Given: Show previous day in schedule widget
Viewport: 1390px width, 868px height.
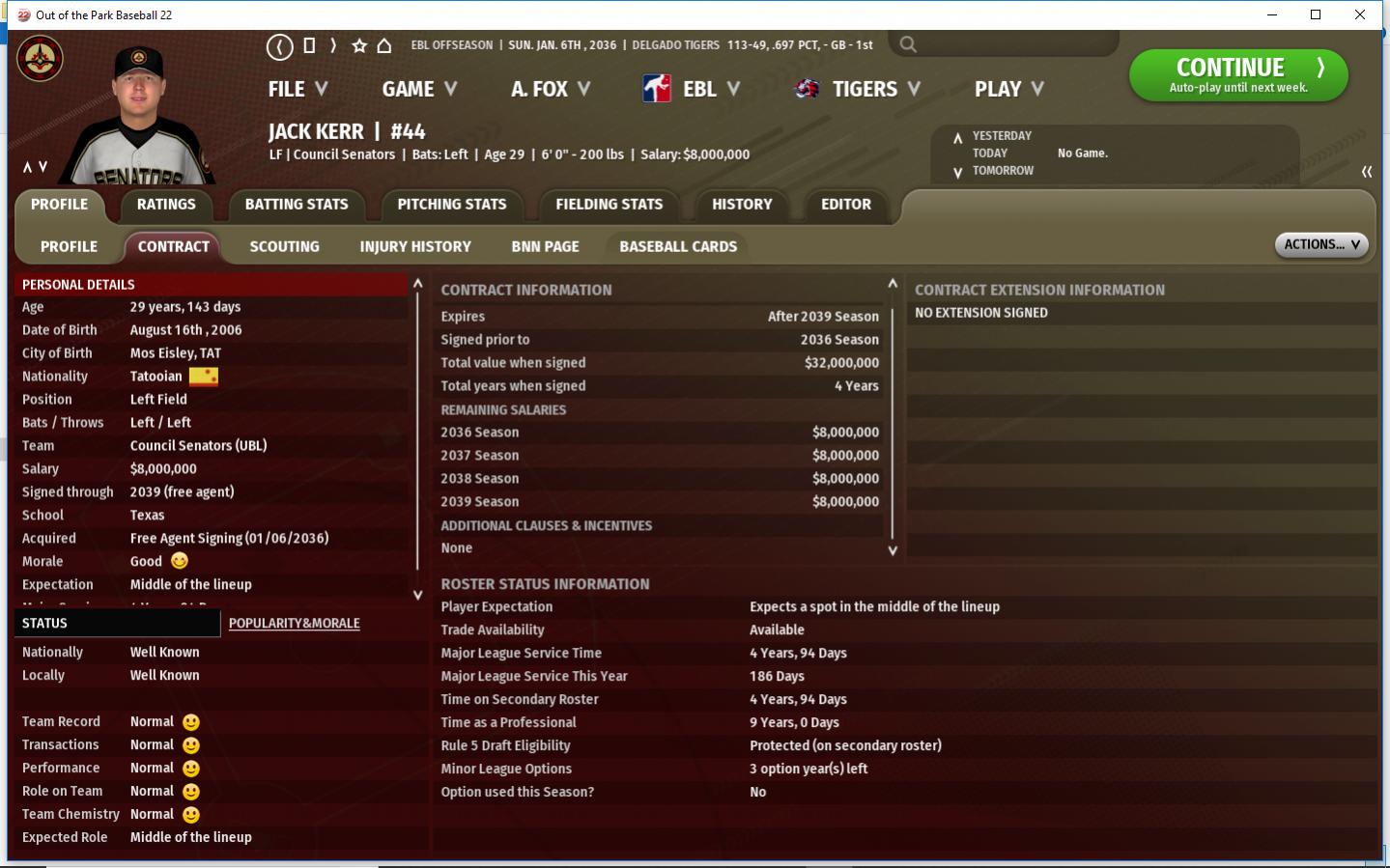Looking at the screenshot, I should coord(957,137).
